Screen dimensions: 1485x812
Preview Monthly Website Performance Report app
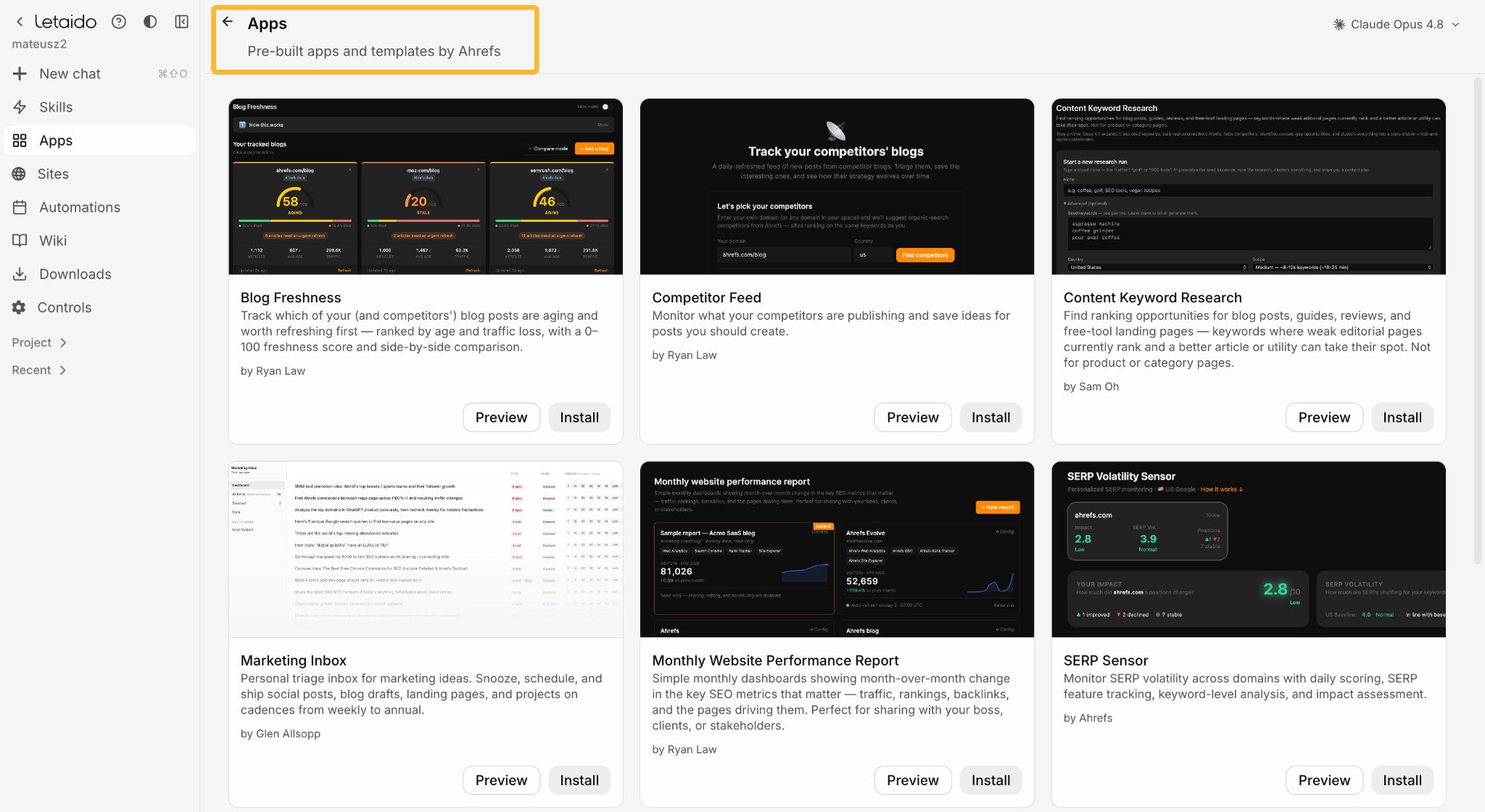click(x=913, y=780)
